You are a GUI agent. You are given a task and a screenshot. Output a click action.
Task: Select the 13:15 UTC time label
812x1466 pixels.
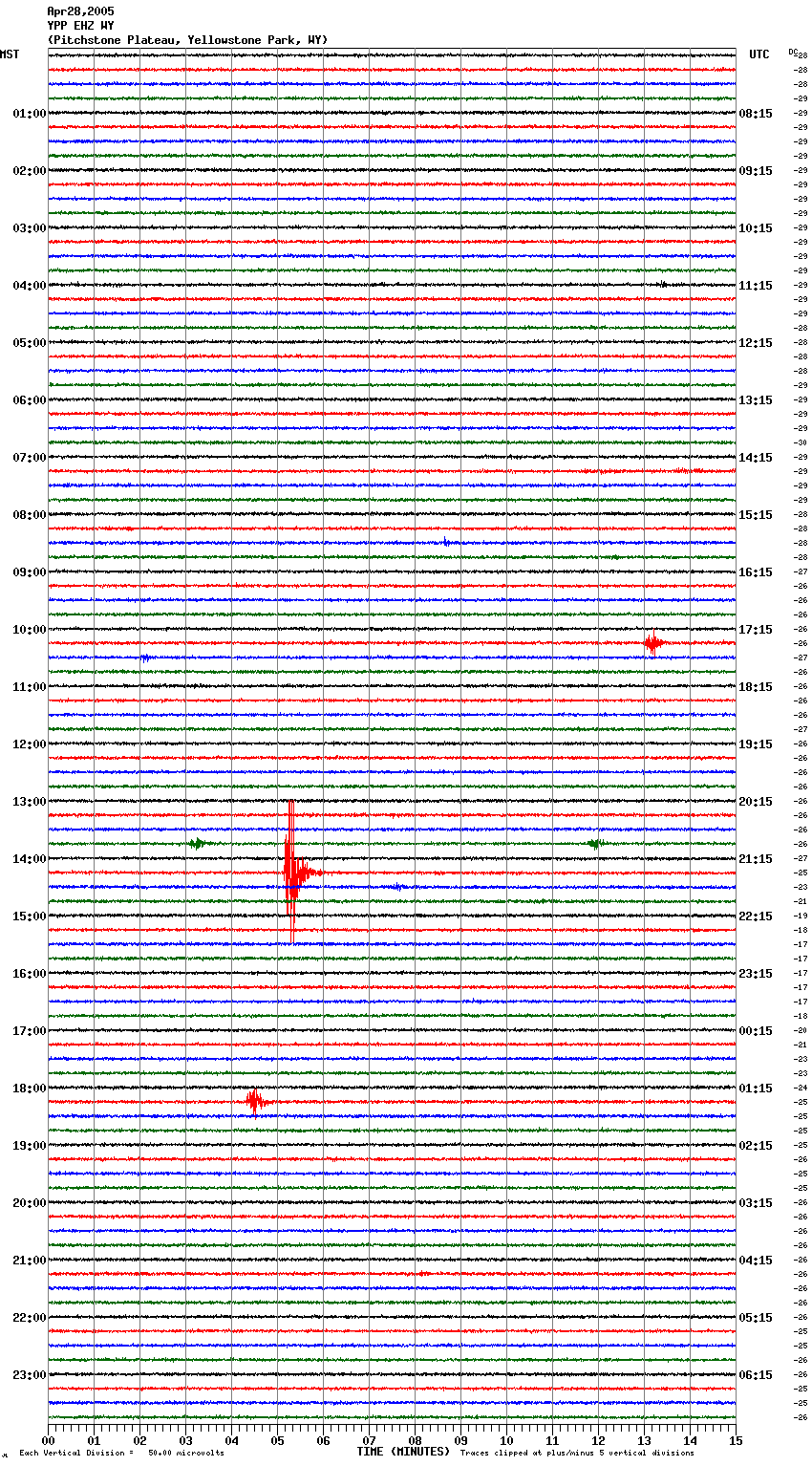[756, 400]
